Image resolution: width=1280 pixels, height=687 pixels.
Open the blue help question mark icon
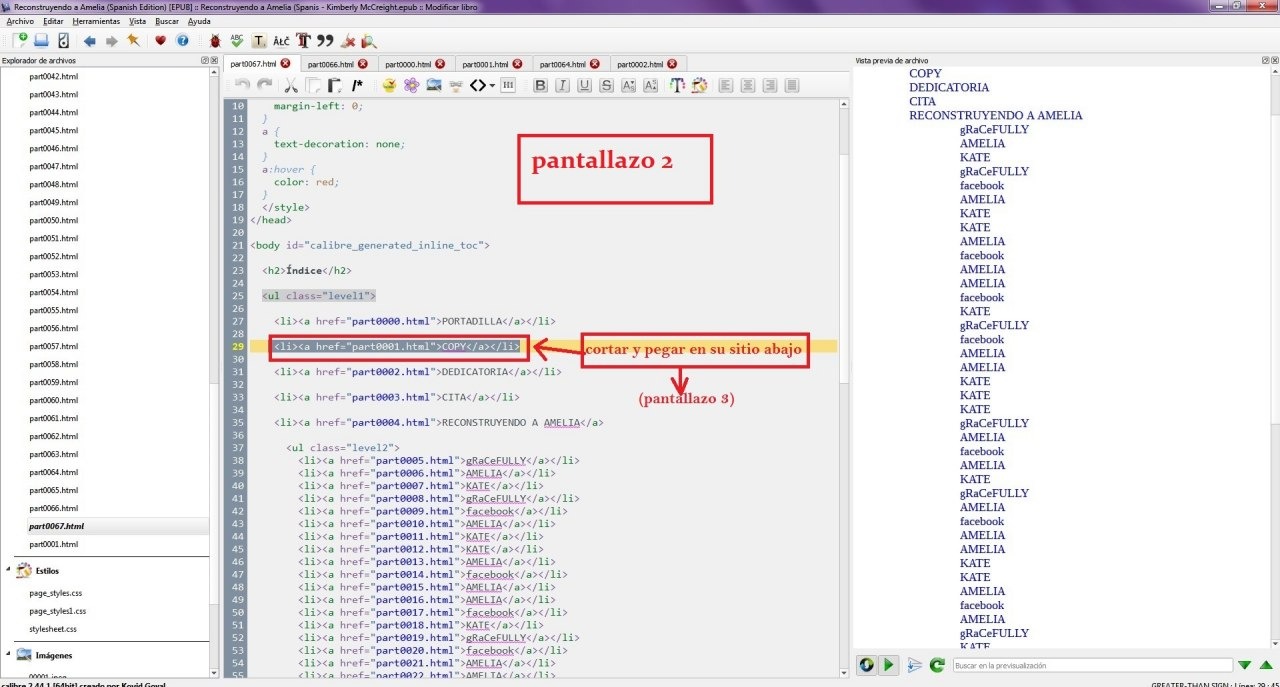coord(182,41)
